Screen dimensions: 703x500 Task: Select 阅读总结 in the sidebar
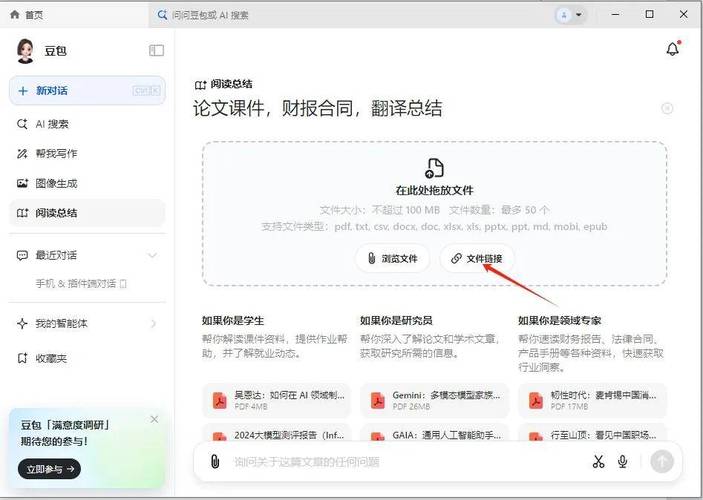pyautogui.click(x=87, y=213)
